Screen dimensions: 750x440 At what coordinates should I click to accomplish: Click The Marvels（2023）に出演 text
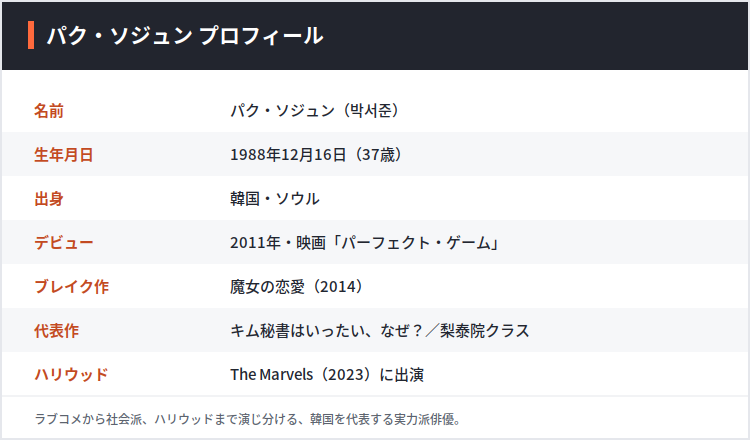(x=327, y=374)
